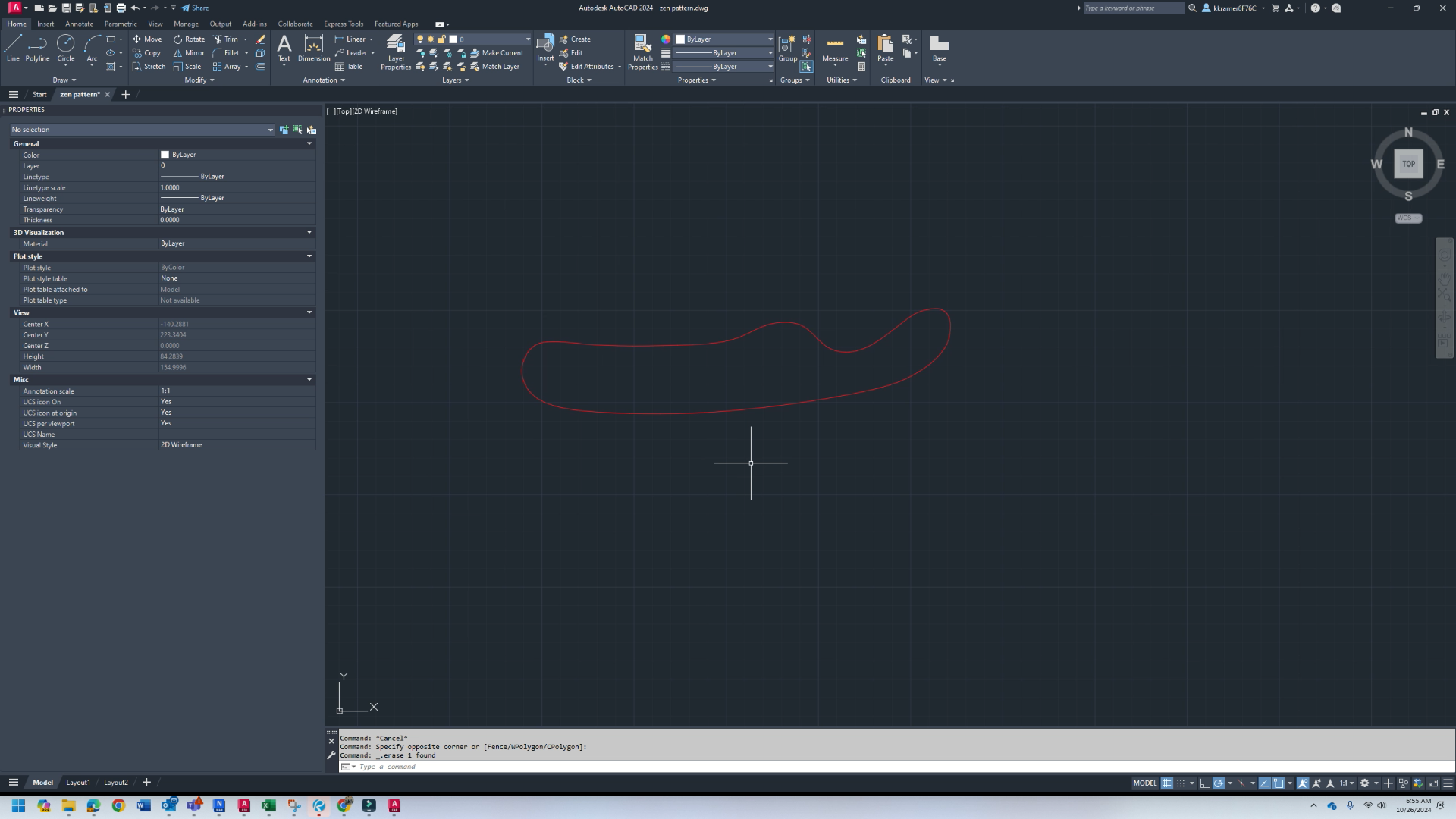
Task: Open the Quick Calculator icon
Action: point(861,67)
